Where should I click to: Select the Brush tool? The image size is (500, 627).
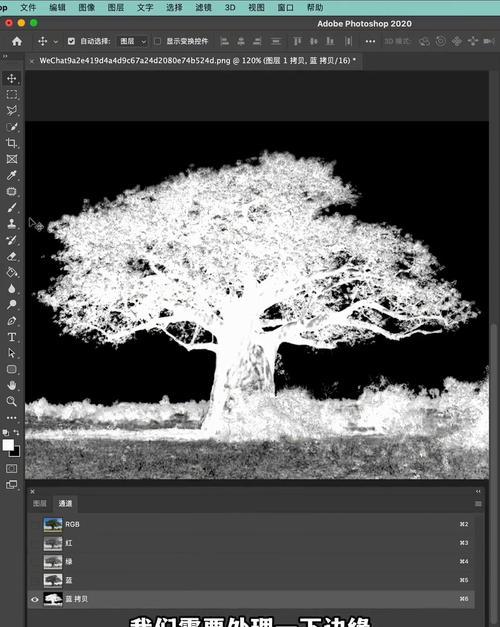coord(12,208)
